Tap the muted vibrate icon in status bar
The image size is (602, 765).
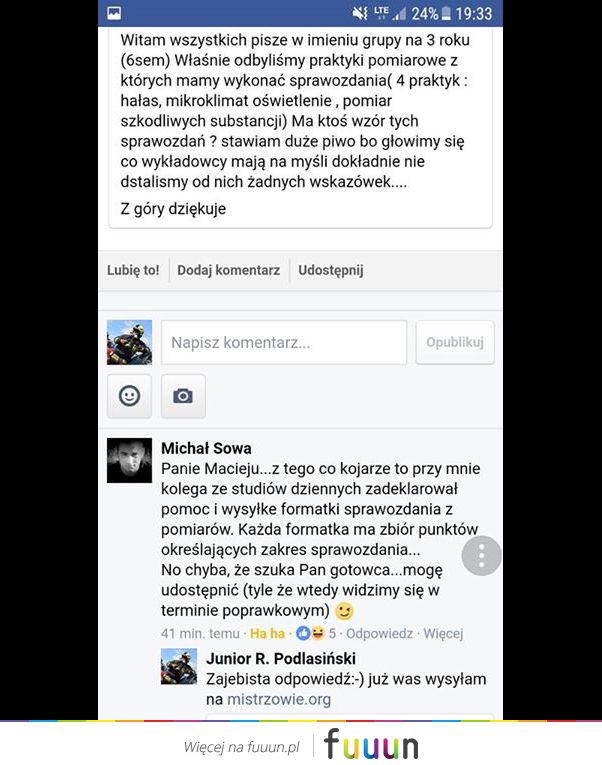pyautogui.click(x=360, y=13)
